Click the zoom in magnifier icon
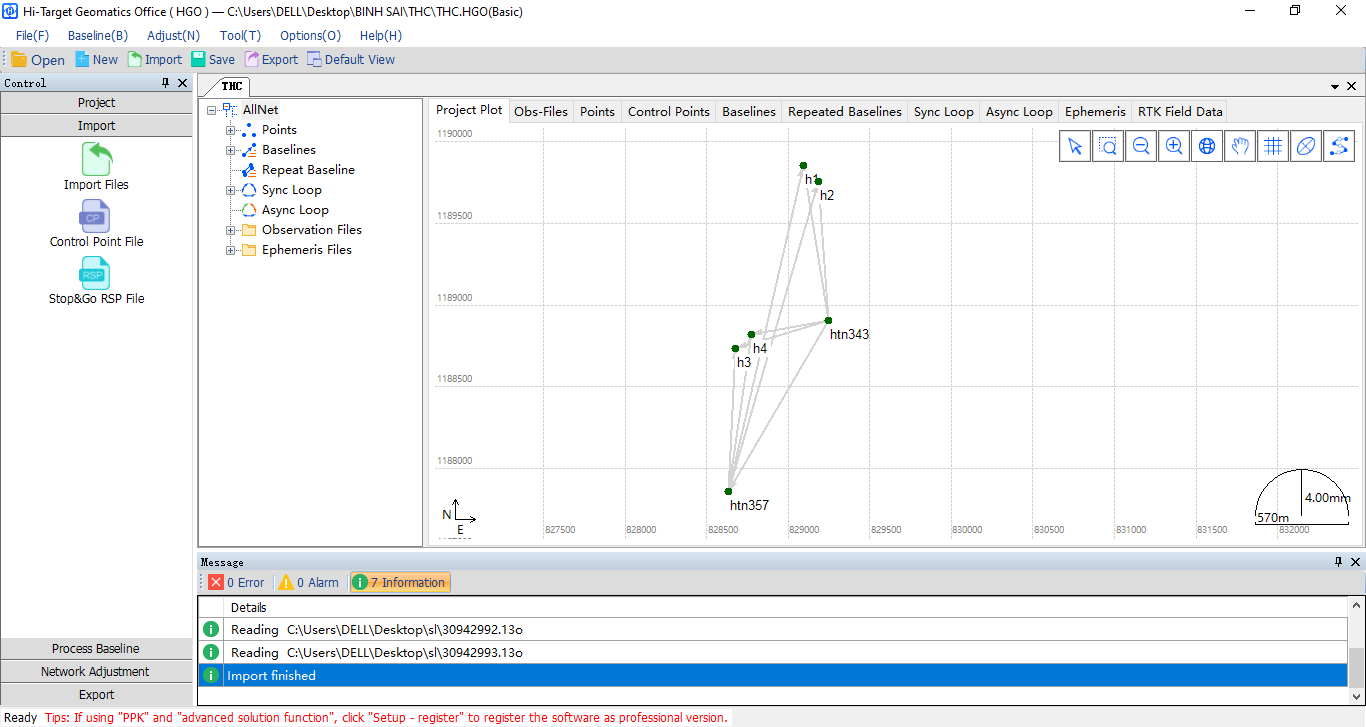1366x727 pixels. 1174,146
